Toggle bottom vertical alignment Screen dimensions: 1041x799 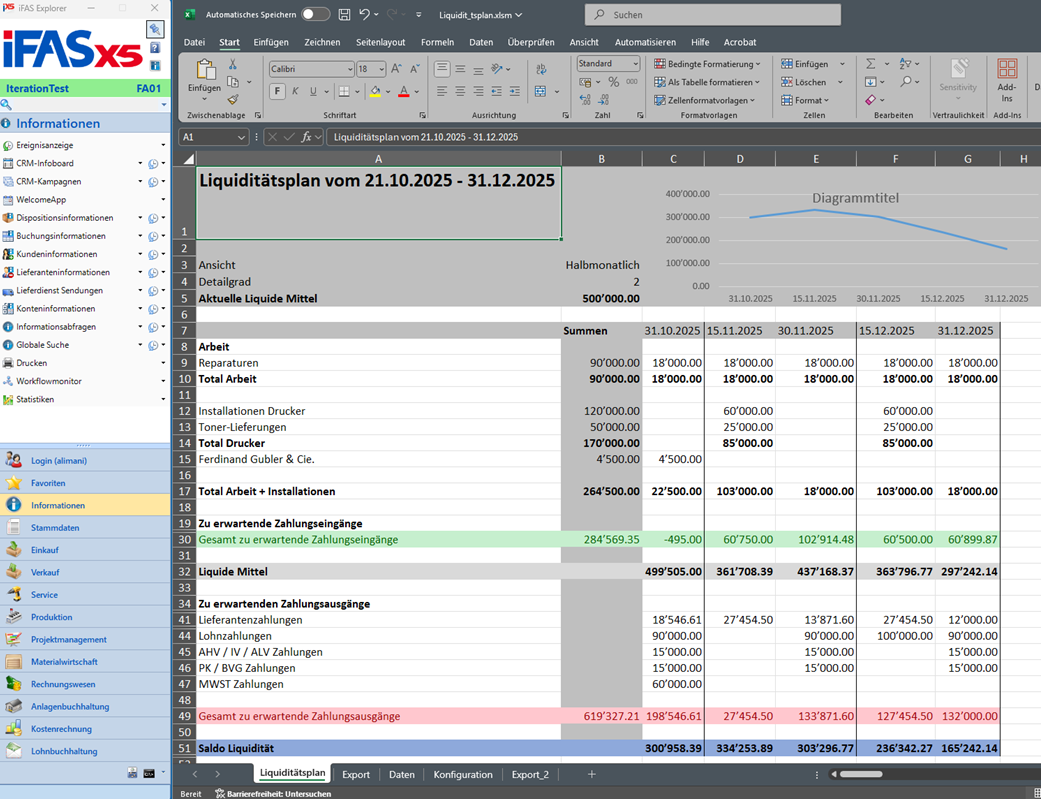click(478, 69)
